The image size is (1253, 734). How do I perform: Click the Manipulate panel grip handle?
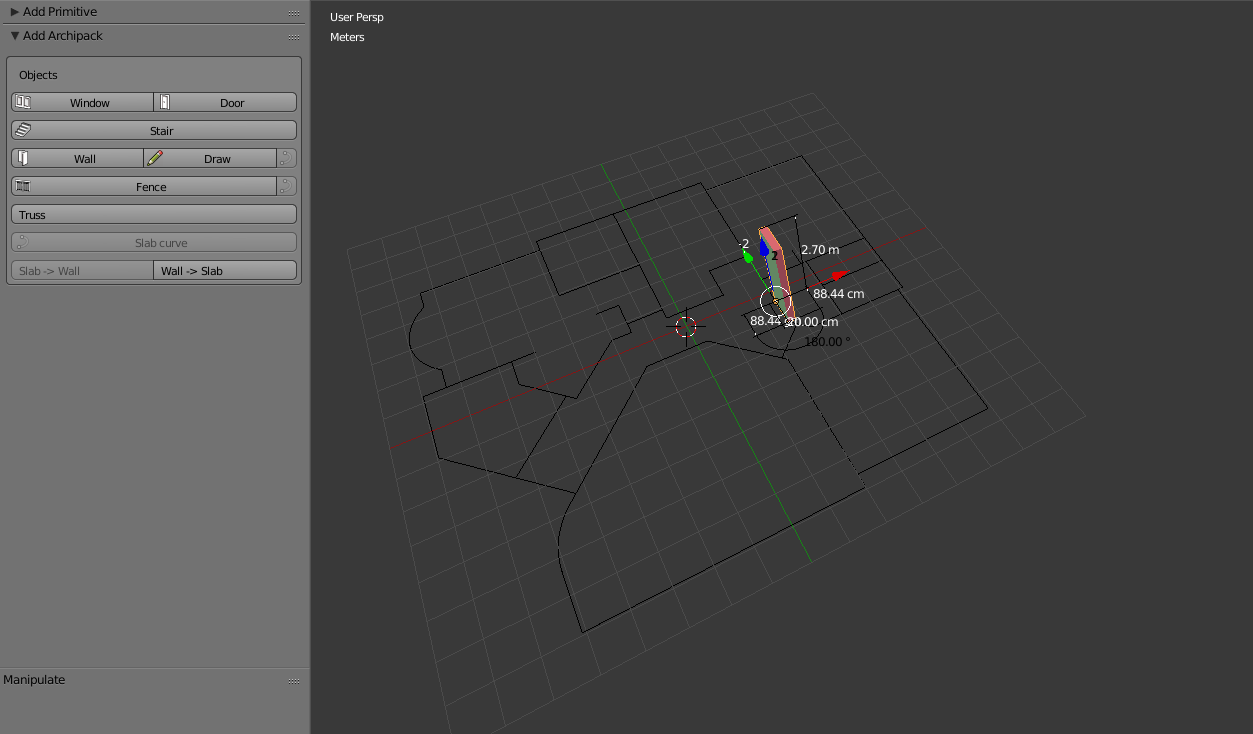pyautogui.click(x=294, y=681)
